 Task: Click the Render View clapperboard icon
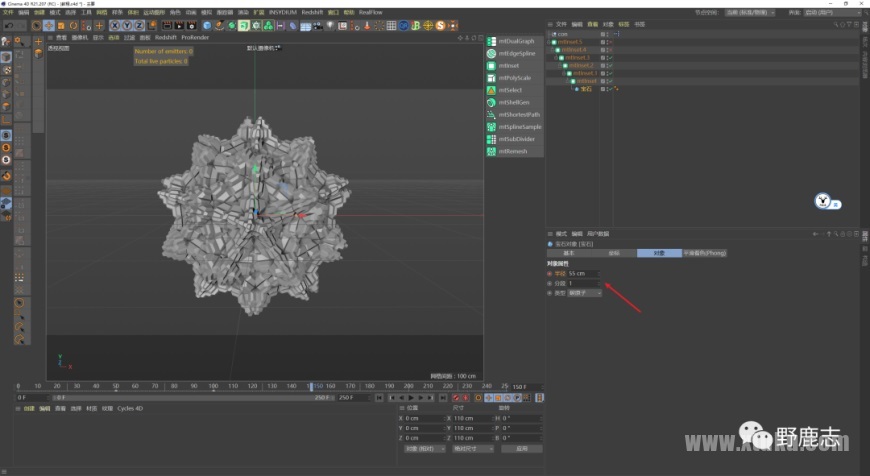(167, 26)
